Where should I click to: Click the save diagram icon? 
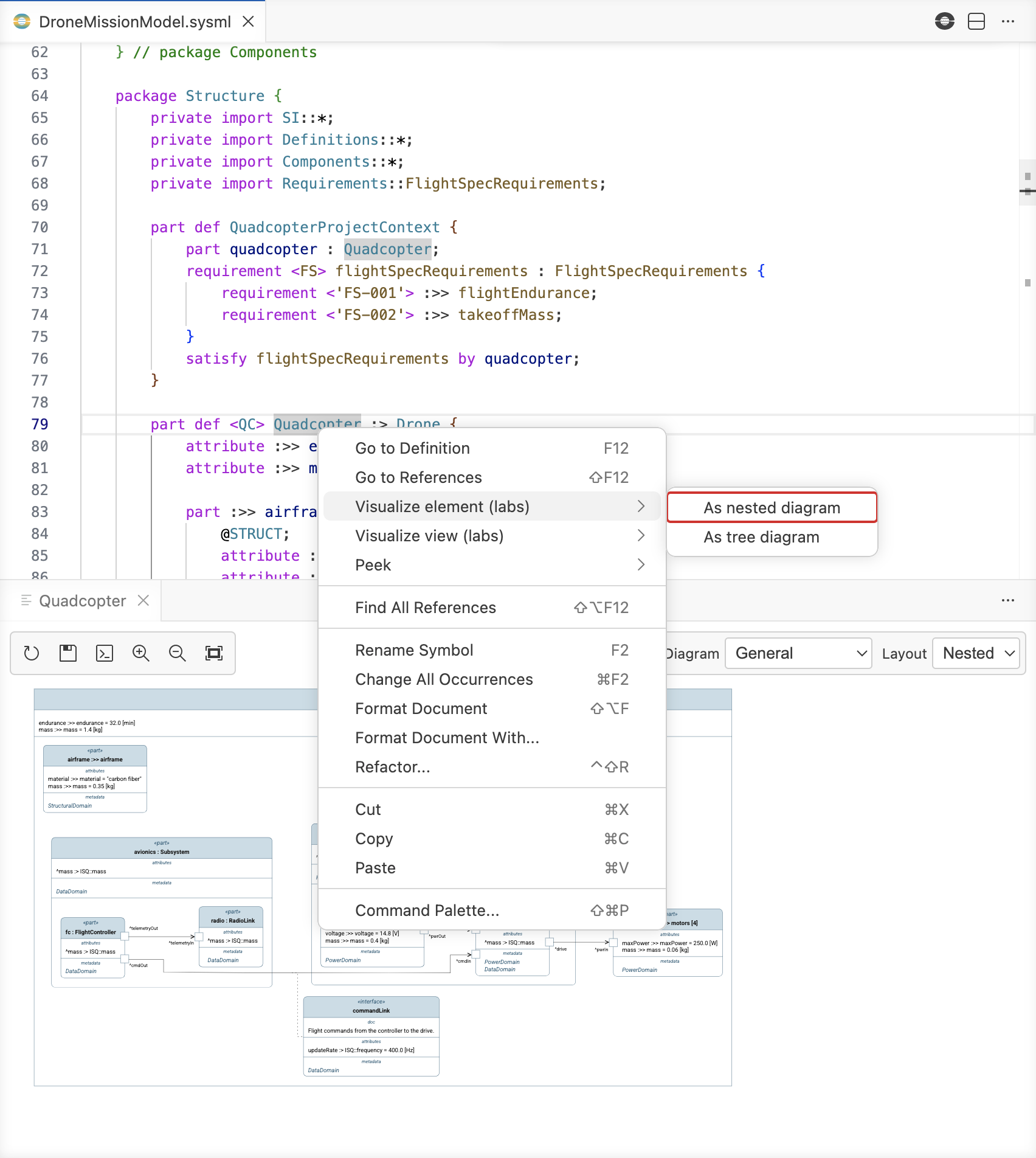point(68,653)
